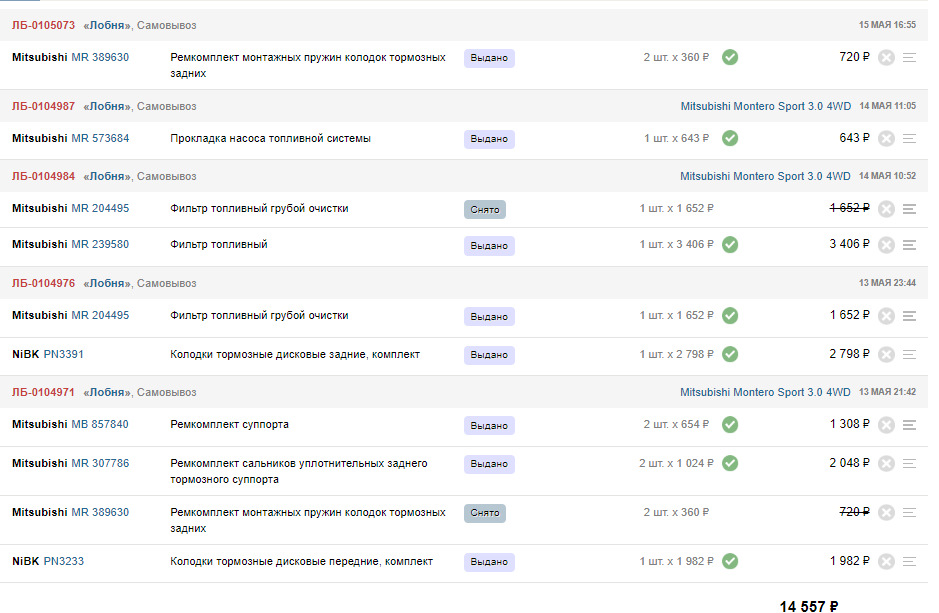
Task: Click cancel icon on NiBK PN3233 row
Action: coord(886,561)
